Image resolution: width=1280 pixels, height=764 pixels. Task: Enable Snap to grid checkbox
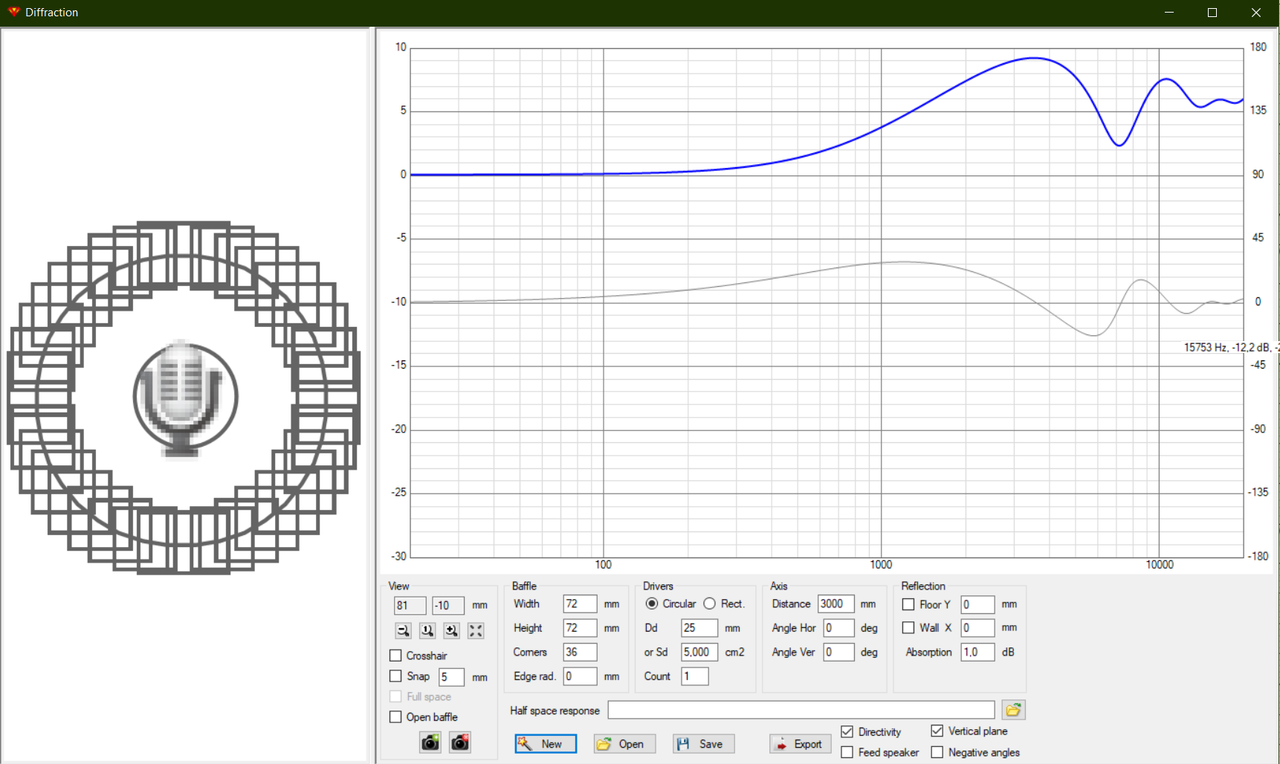tap(396, 677)
